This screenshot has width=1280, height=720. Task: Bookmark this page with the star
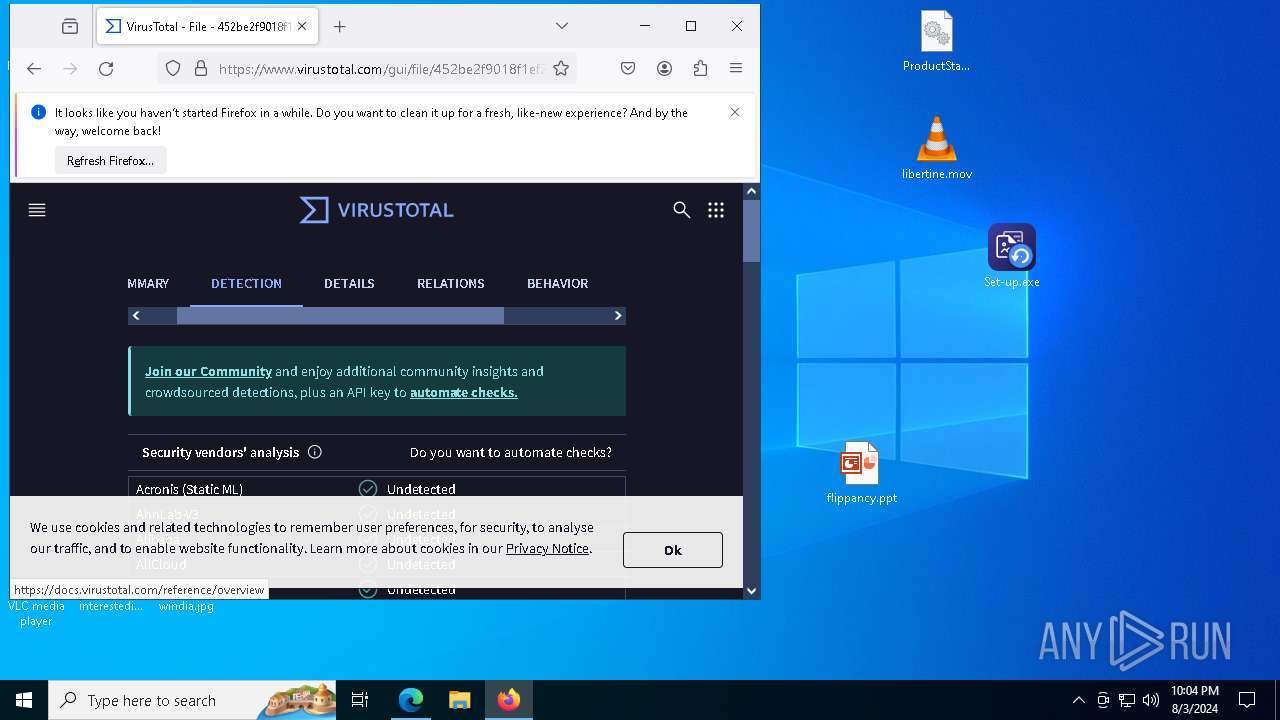561,68
